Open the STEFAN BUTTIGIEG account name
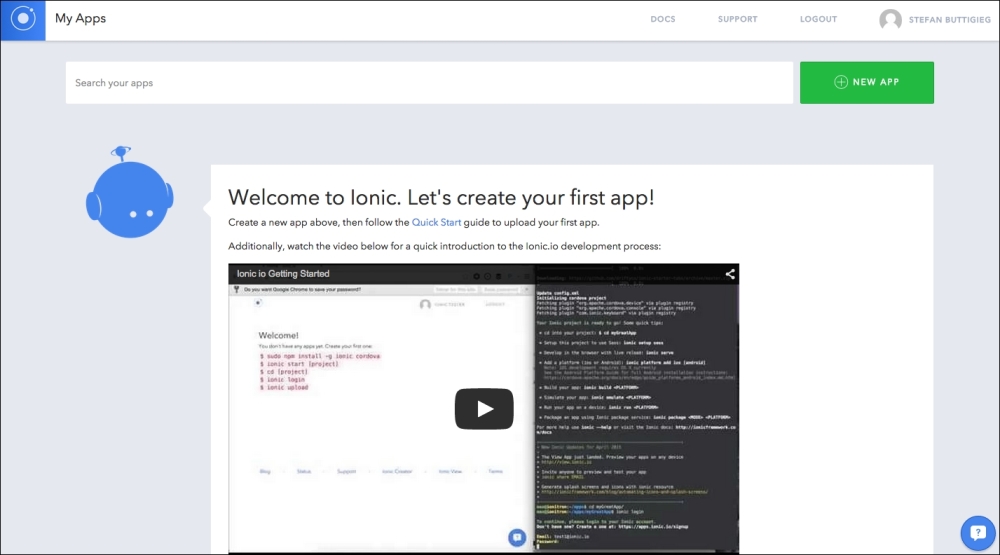Image resolution: width=1000 pixels, height=555 pixels. (950, 20)
